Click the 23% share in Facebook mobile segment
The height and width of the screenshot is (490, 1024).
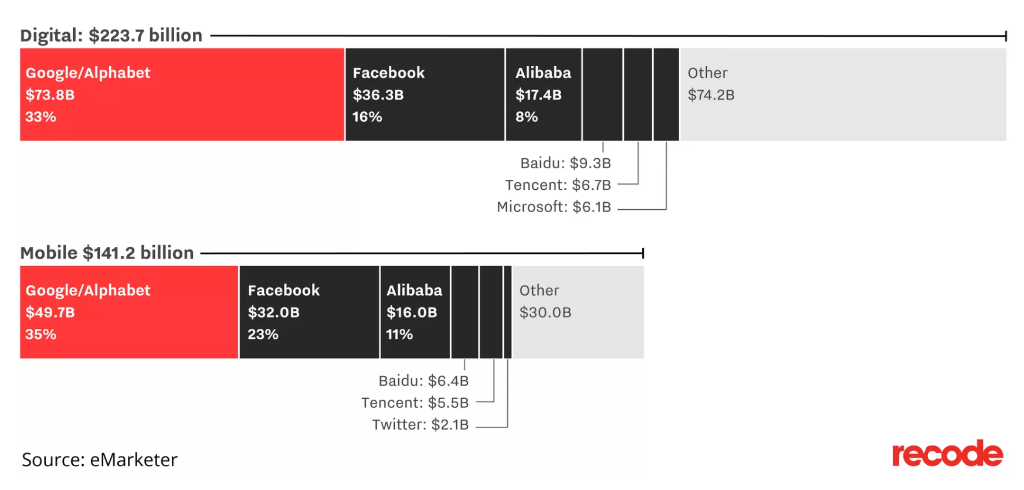coord(263,335)
